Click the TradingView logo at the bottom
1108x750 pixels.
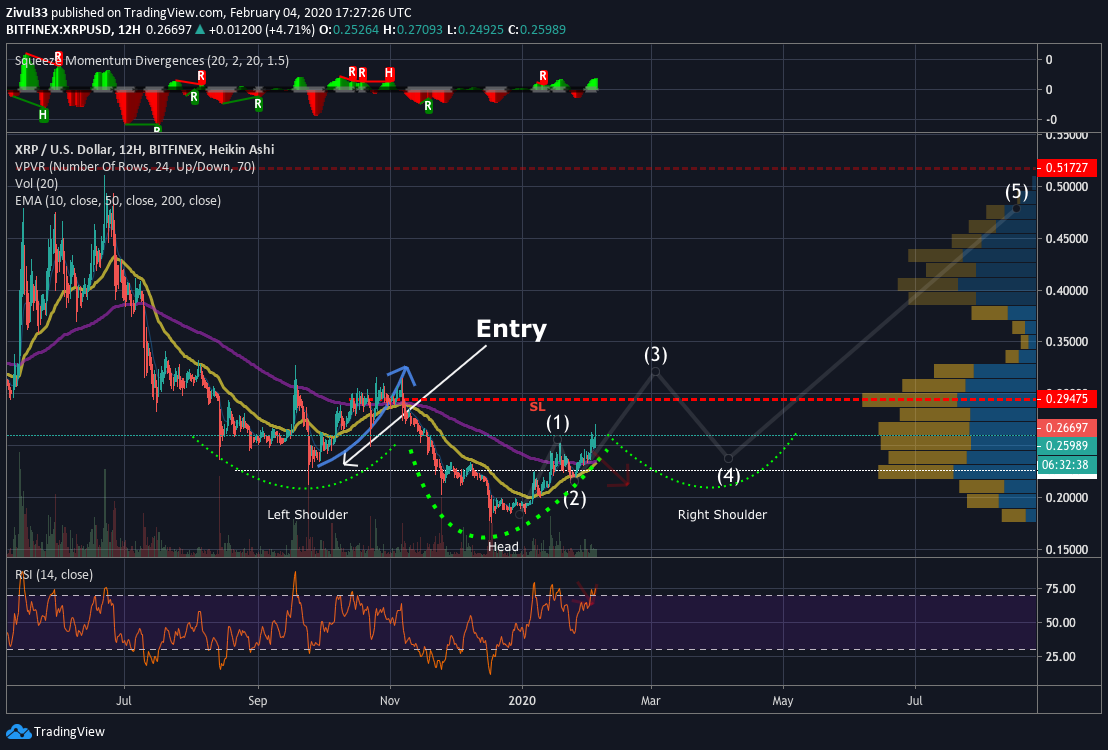[x=56, y=732]
